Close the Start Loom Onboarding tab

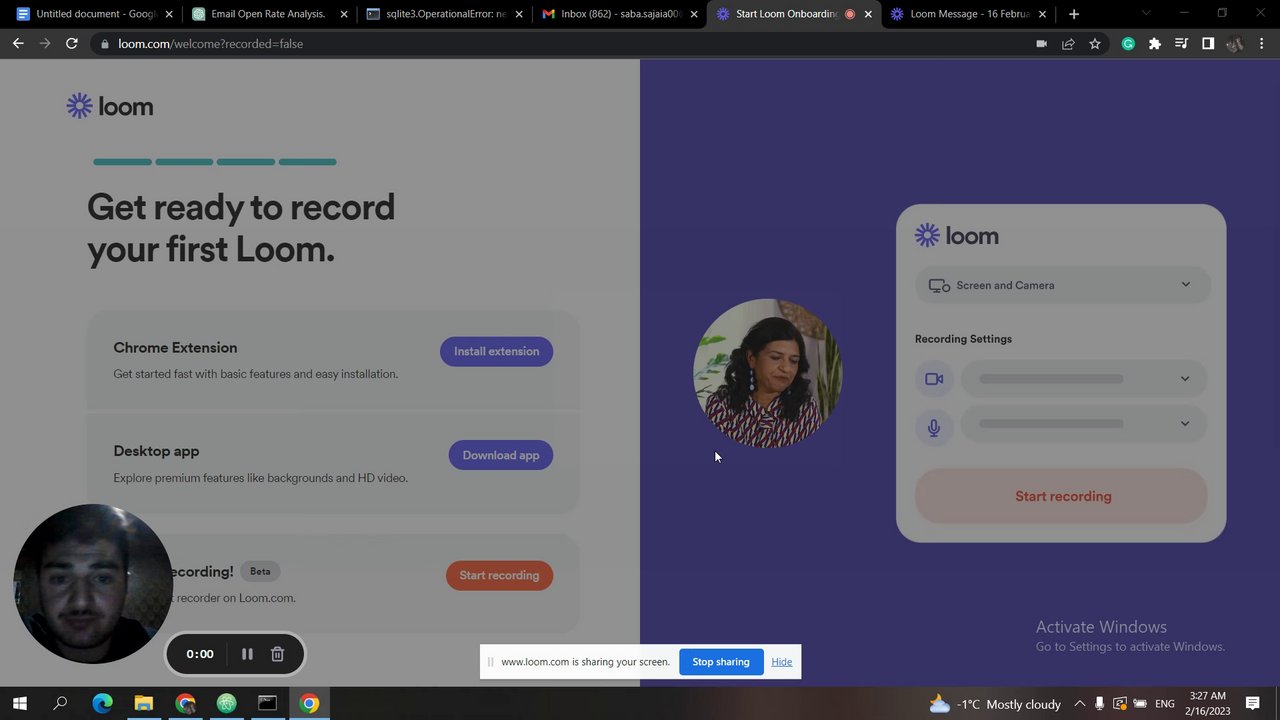(x=868, y=14)
